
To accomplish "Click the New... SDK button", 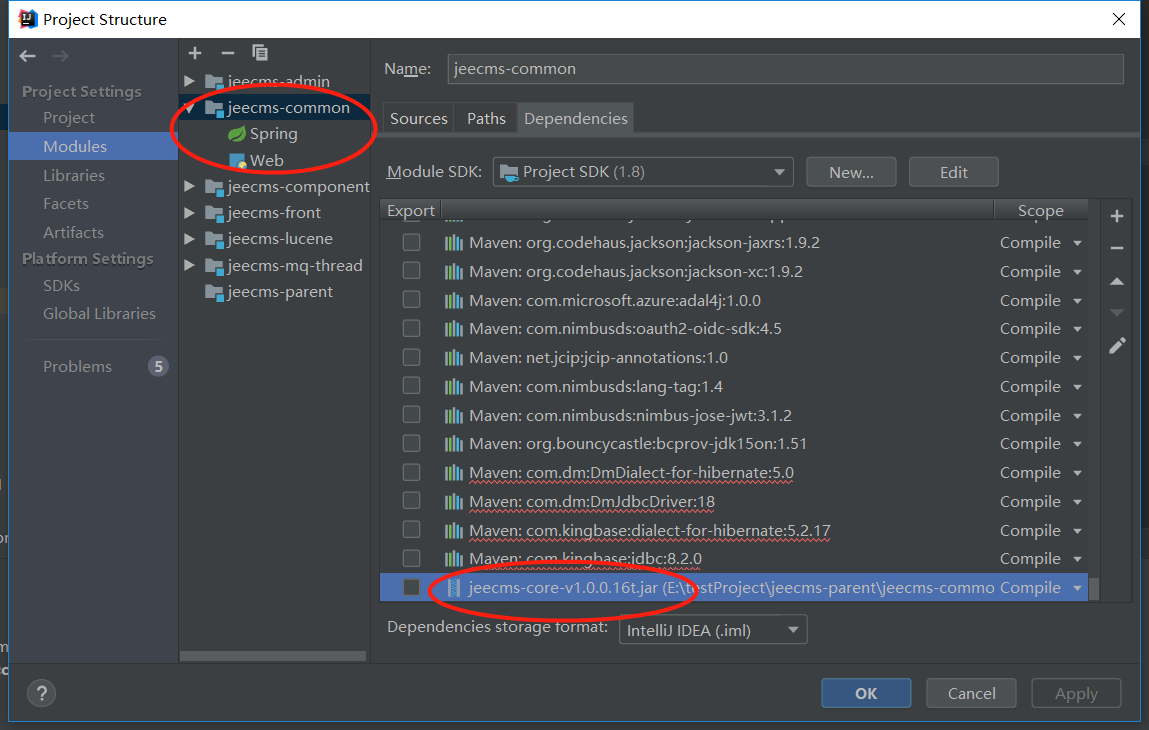I will [851, 172].
